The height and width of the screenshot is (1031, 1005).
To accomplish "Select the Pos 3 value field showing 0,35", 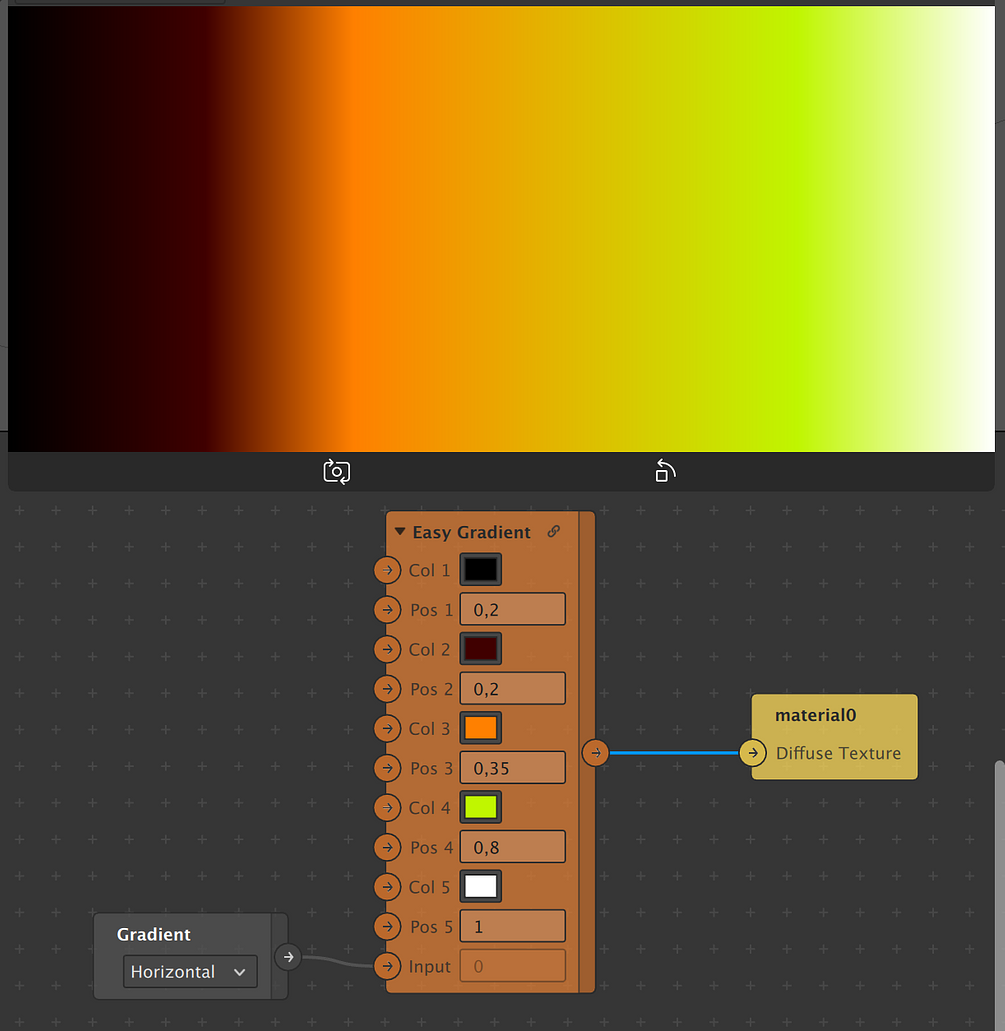I will tap(512, 767).
